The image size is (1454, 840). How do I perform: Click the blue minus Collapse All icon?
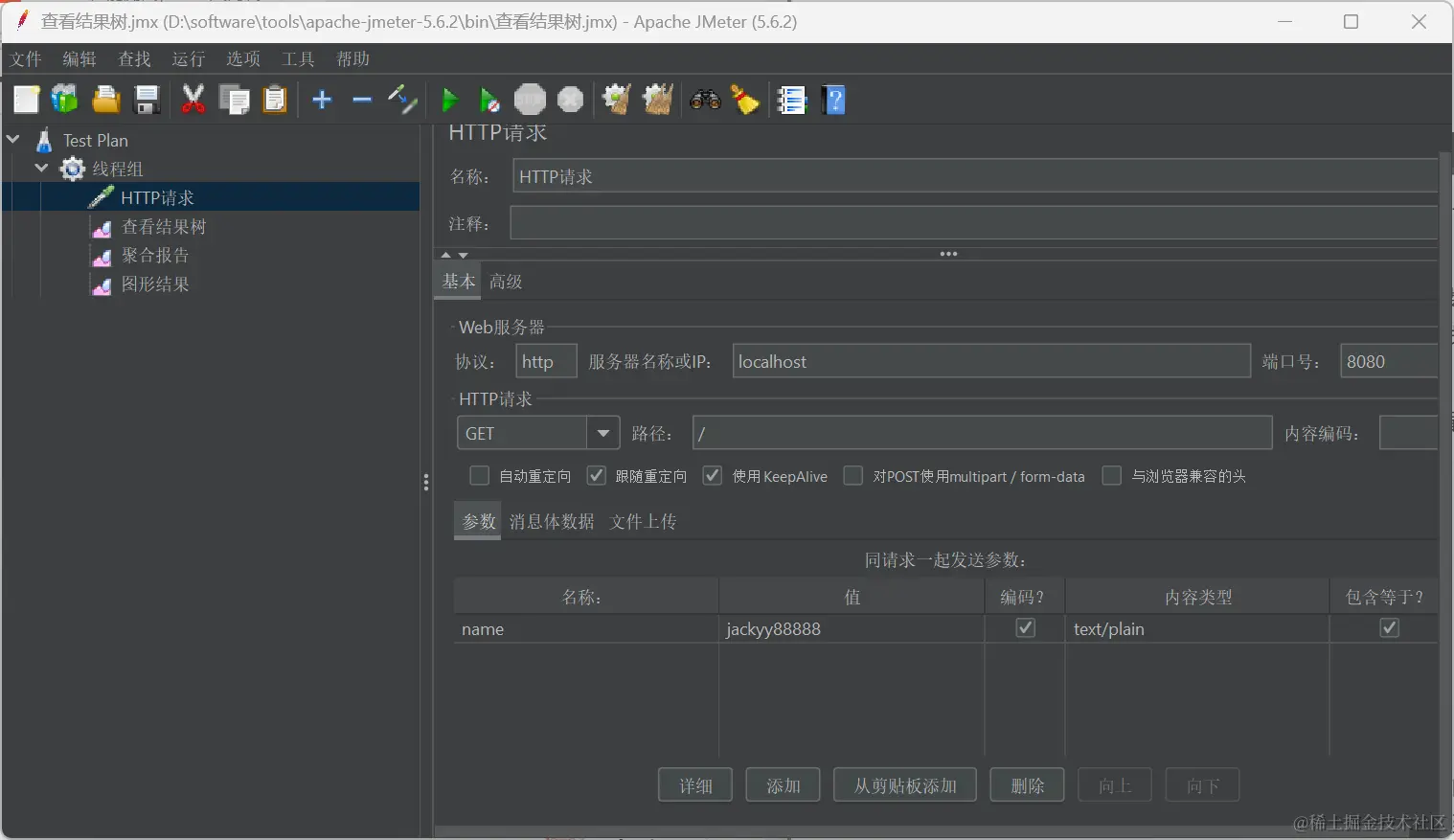[x=362, y=100]
